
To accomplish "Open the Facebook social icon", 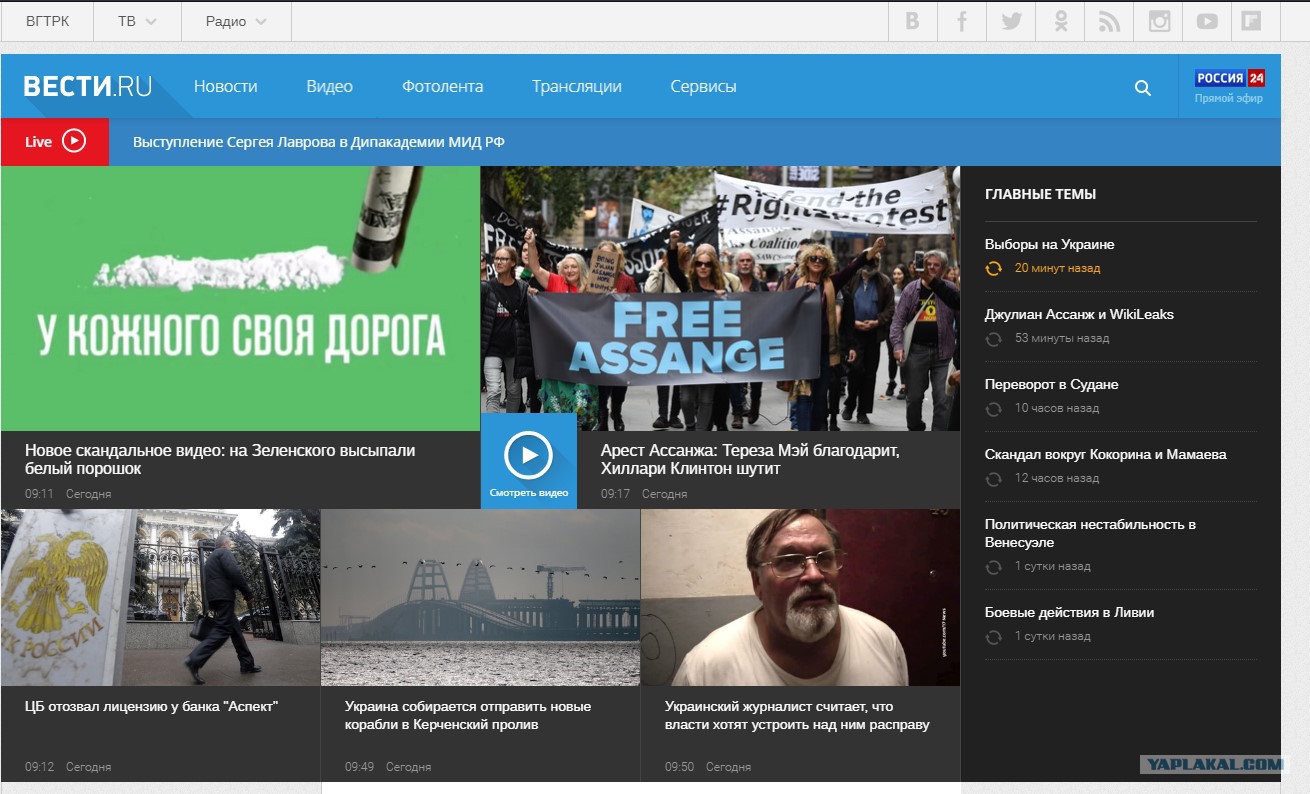I will (x=962, y=21).
